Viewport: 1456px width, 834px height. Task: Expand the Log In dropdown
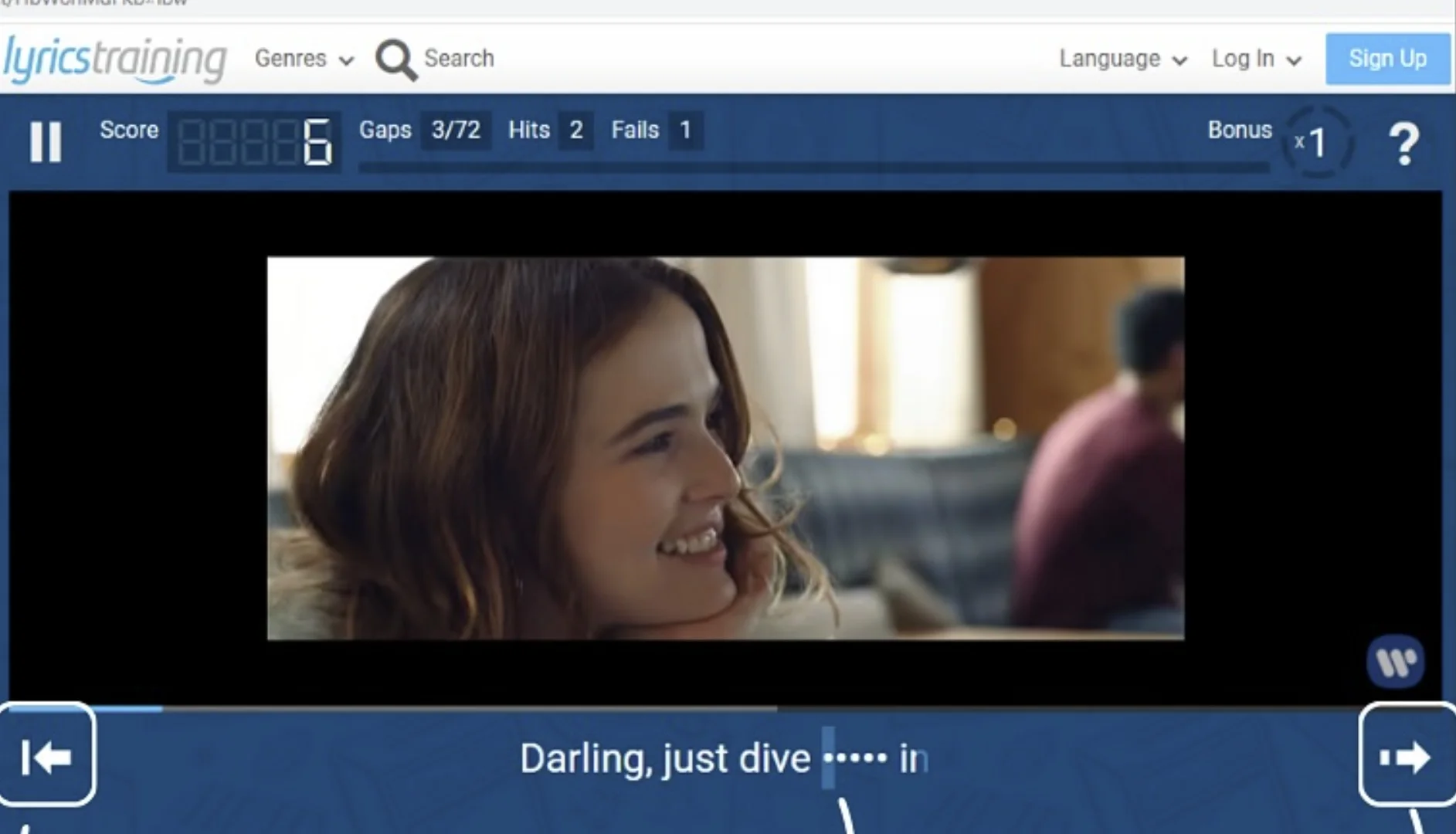1254,58
